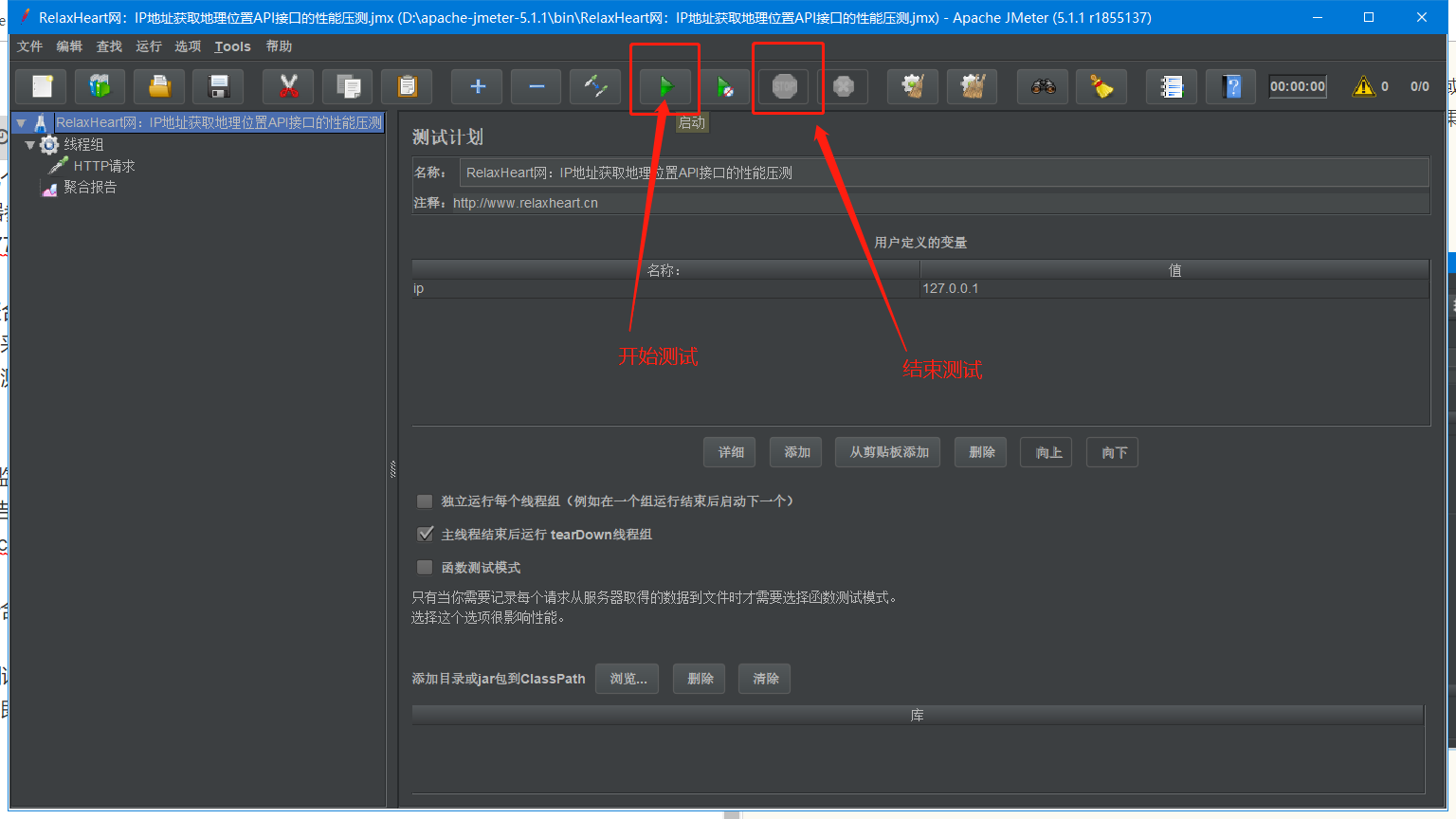Screen dimensions: 1456x819
Task: Click the 详细 button
Action: 731,452
